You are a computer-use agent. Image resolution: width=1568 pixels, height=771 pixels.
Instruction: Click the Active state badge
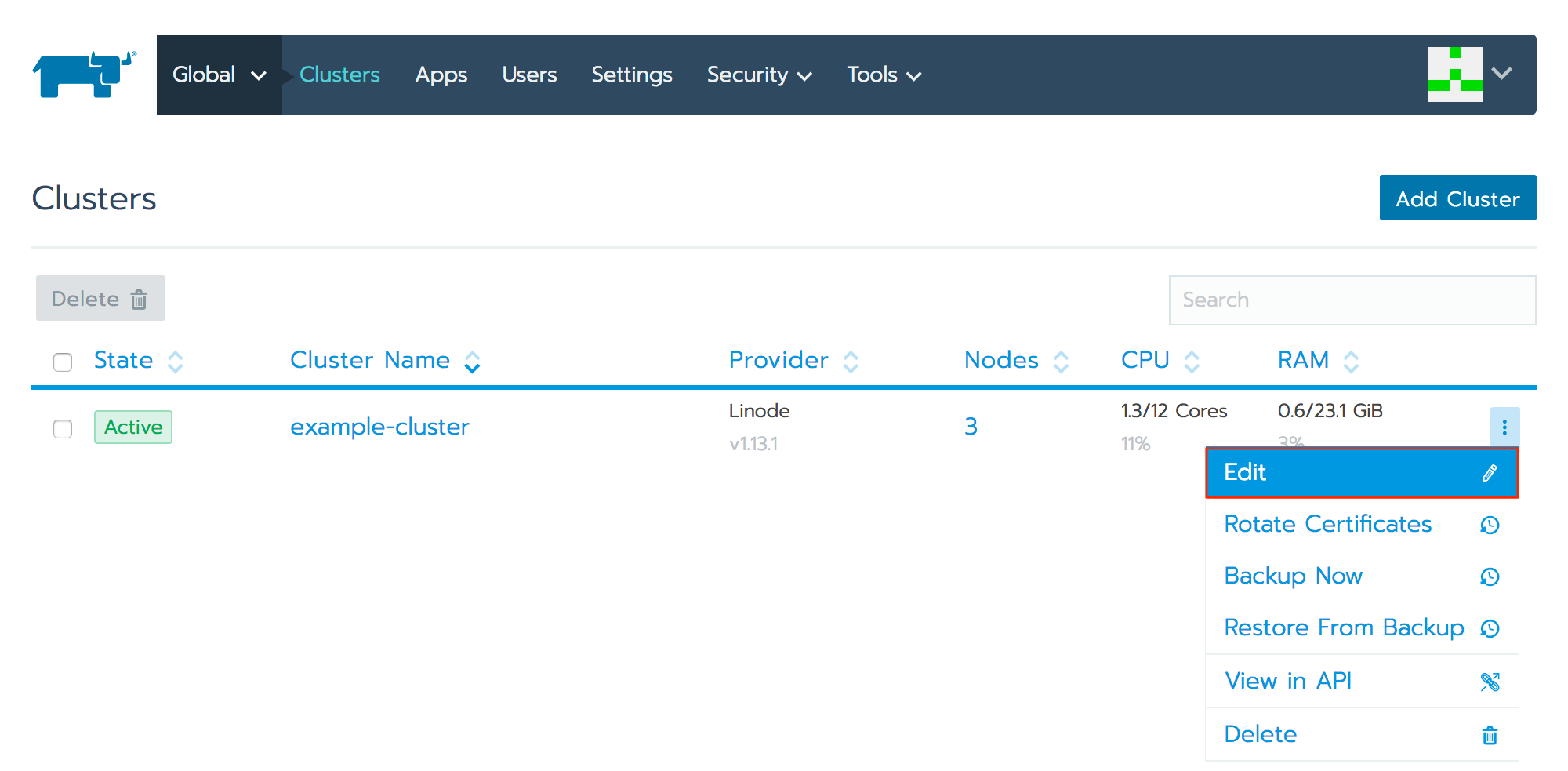(132, 427)
